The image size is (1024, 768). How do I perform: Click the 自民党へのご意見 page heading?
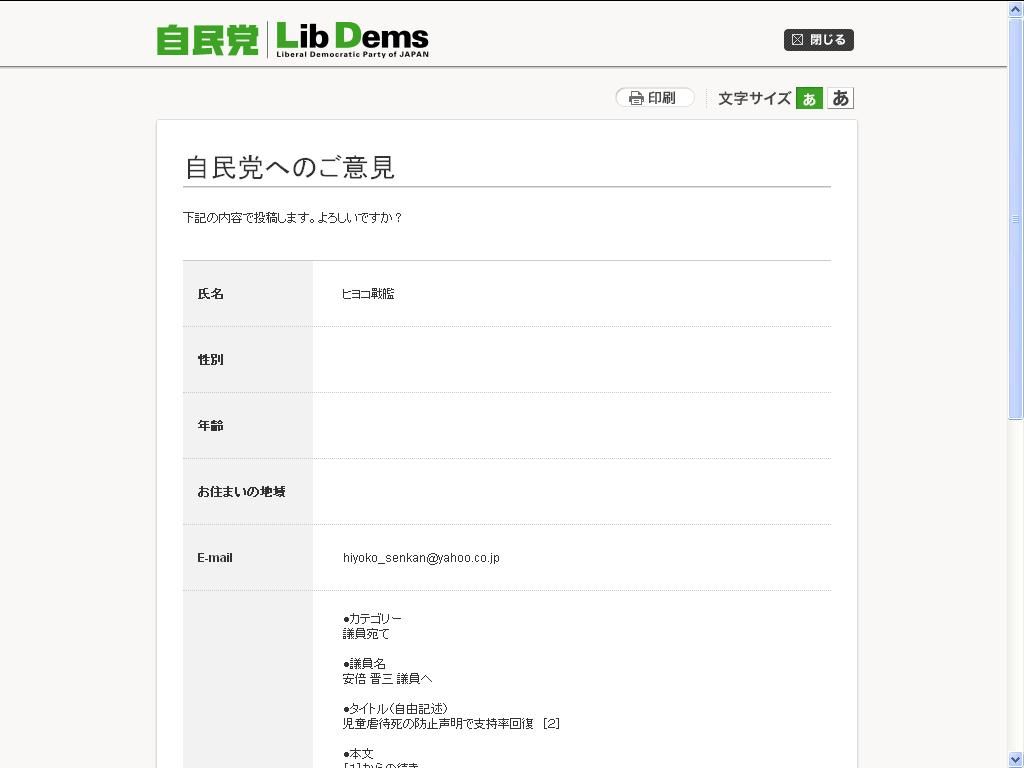[290, 167]
